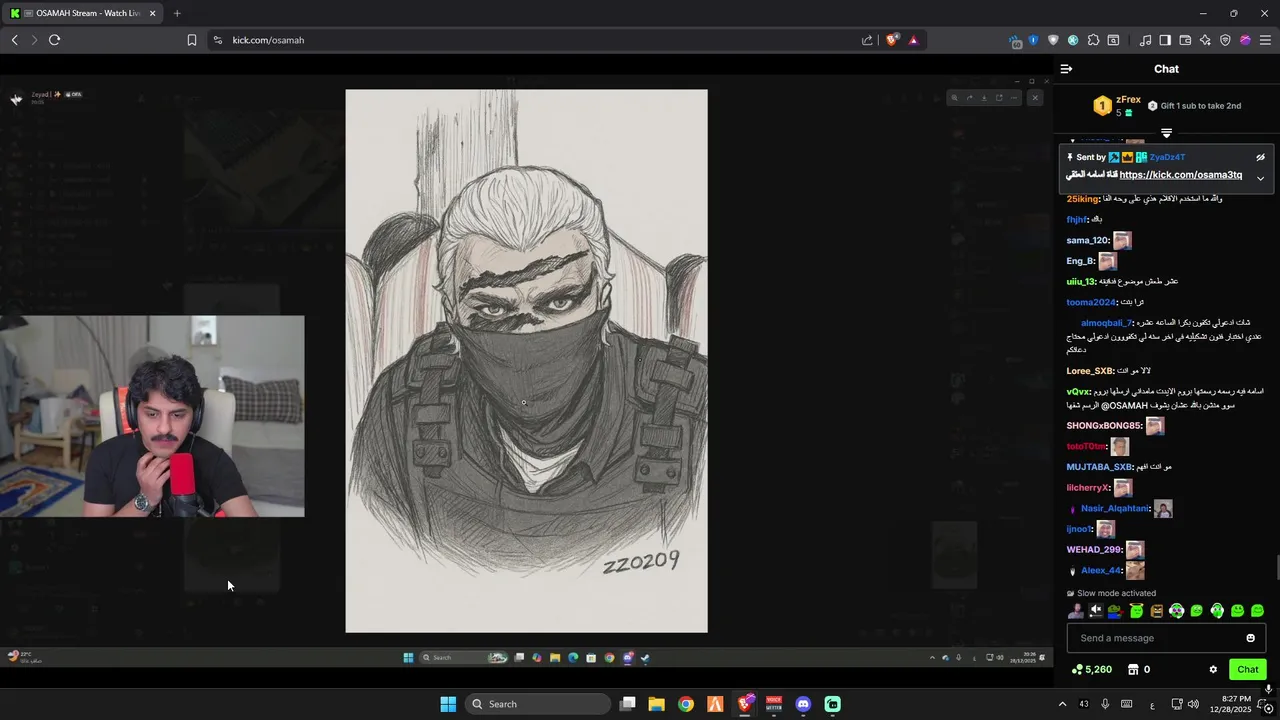Open chat user Aleex_44 profile

[x=1101, y=571]
